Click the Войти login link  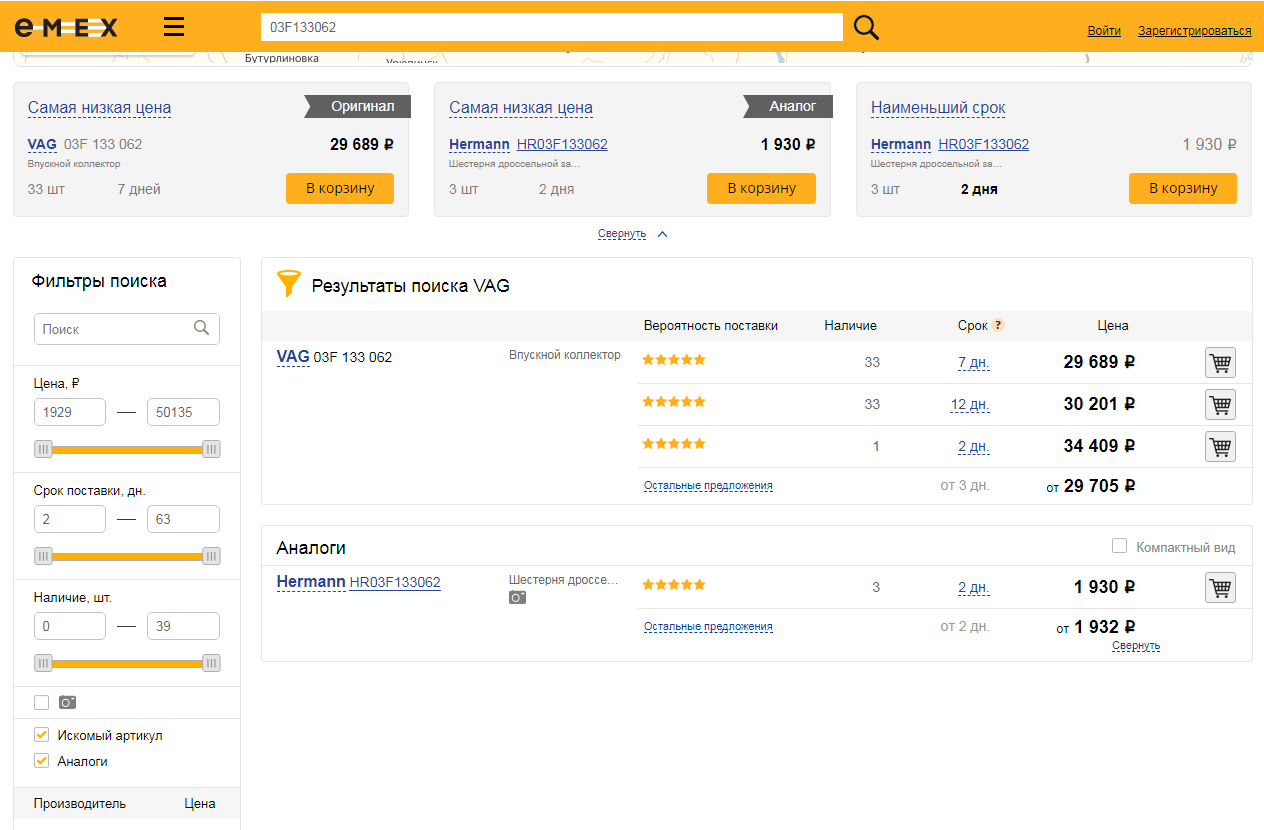coord(1104,31)
